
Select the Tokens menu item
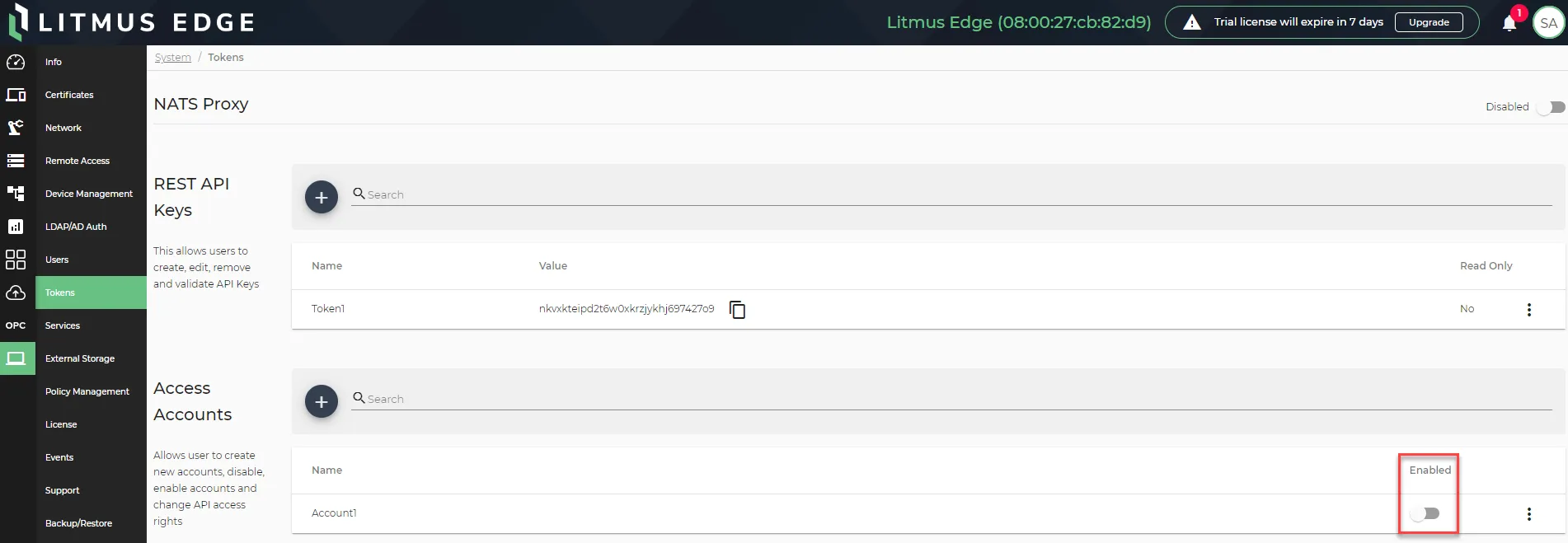91,293
